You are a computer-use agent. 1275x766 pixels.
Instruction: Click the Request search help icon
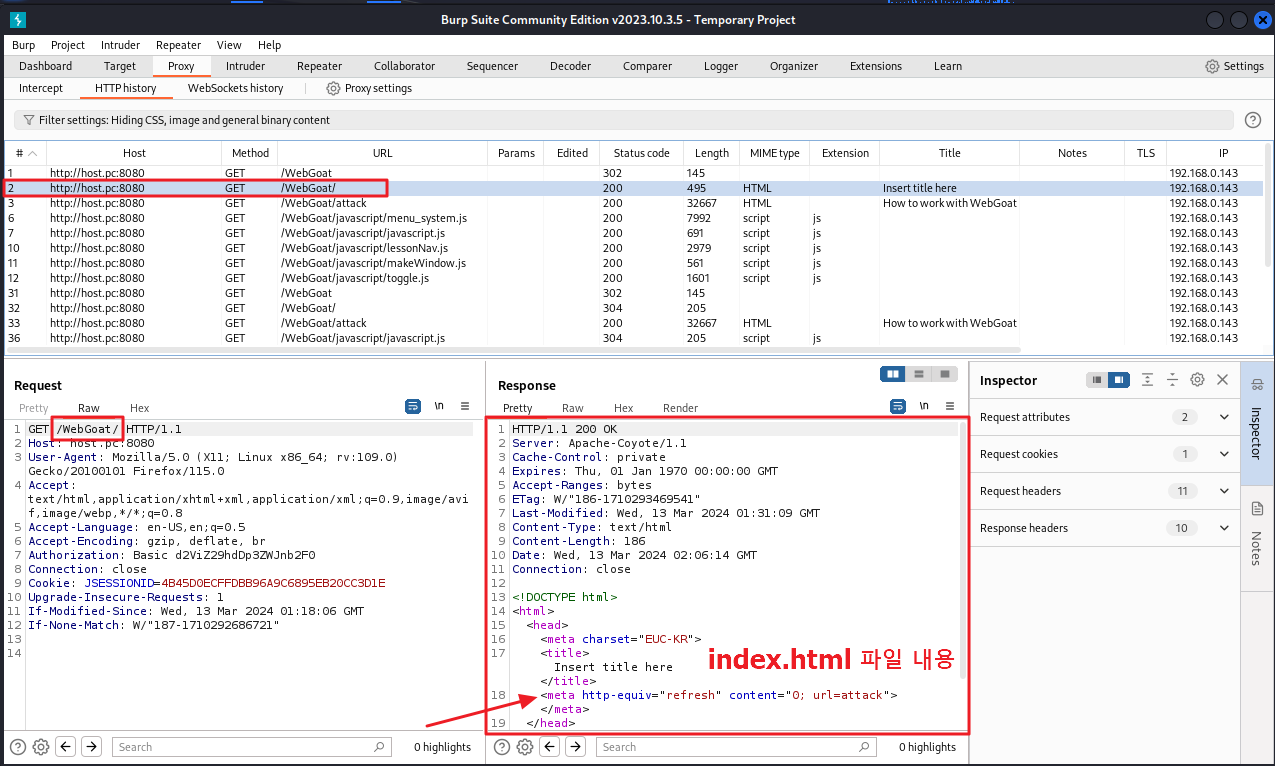click(x=18, y=747)
